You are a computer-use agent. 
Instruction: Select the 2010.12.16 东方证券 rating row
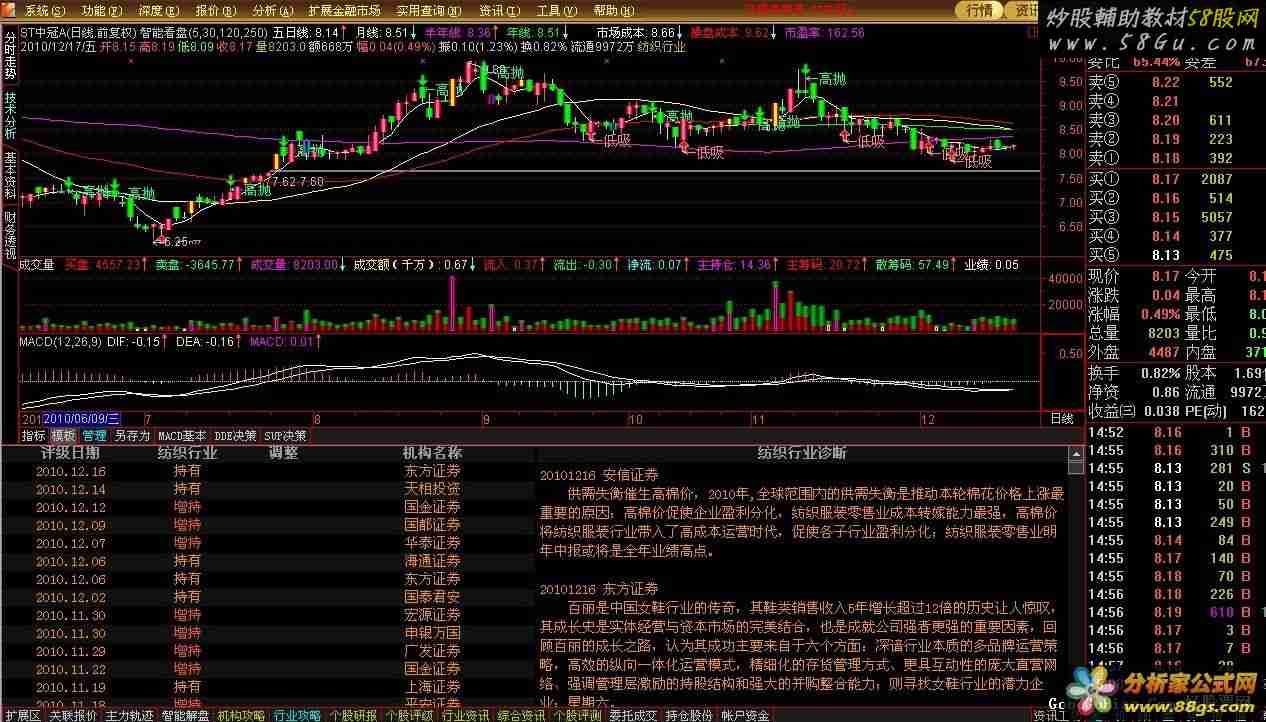point(270,471)
